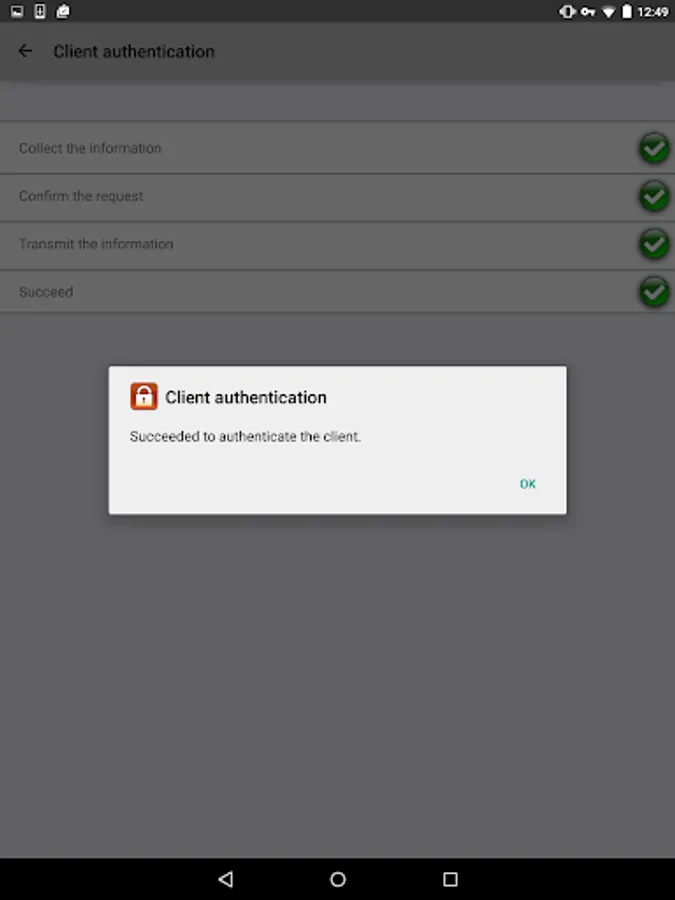The height and width of the screenshot is (900, 675).
Task: Tap the green checkmark beside Succeed
Action: (654, 292)
